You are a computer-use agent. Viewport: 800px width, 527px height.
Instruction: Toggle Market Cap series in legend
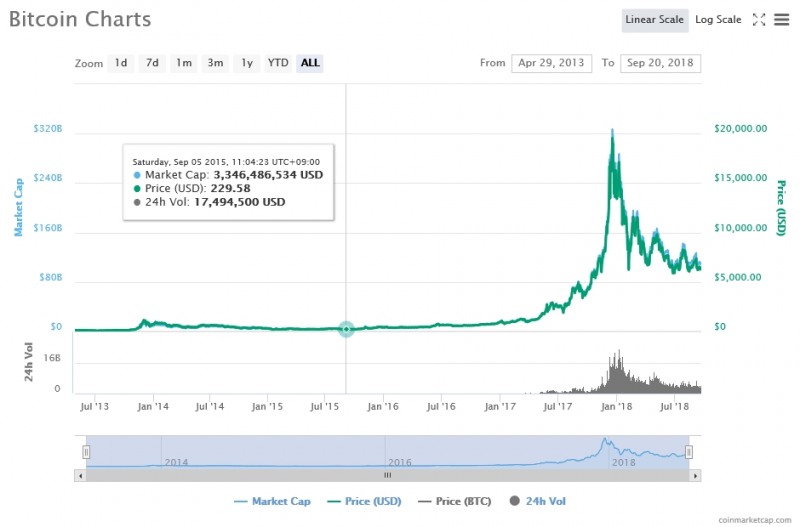pyautogui.click(x=272, y=501)
